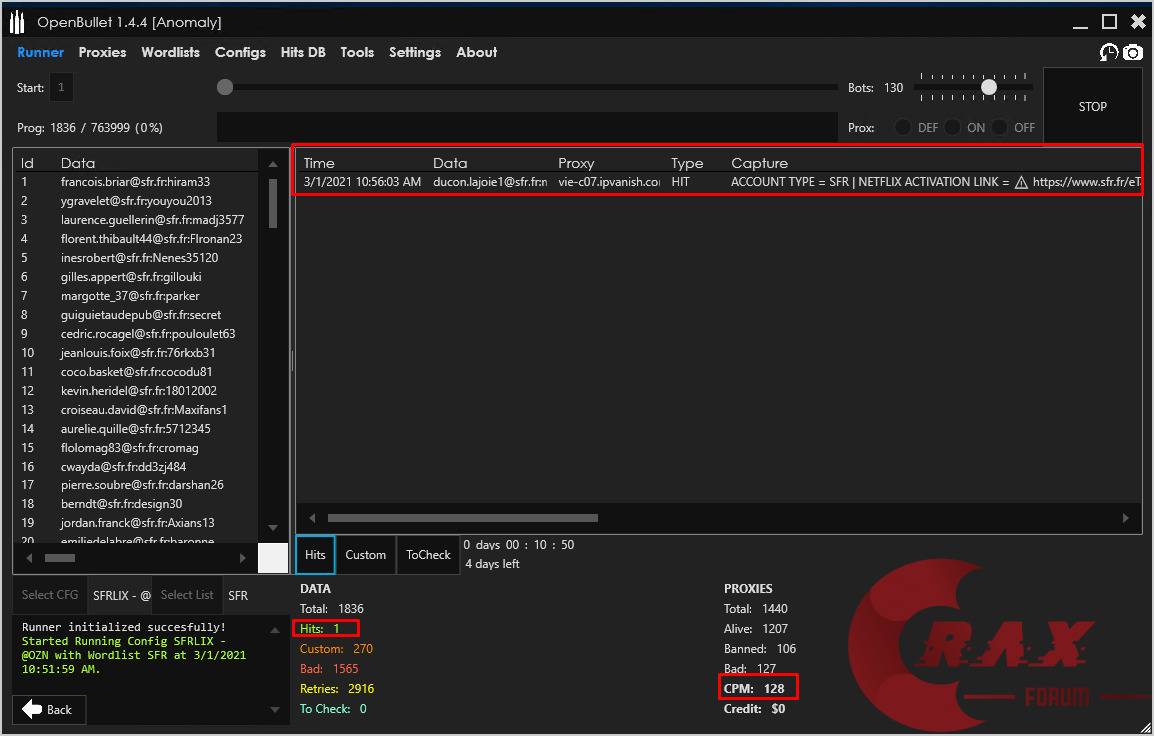Sort results by the Type column header

pos(687,163)
